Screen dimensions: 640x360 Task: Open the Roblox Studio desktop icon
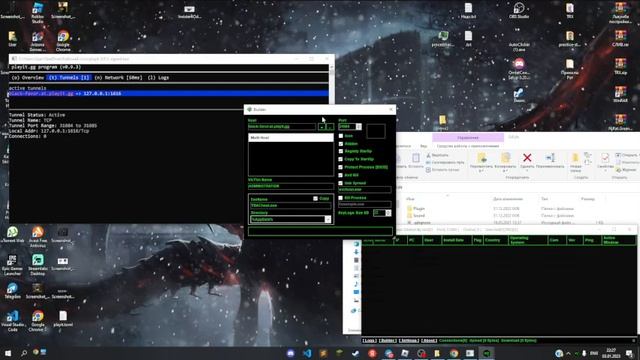click(x=38, y=13)
